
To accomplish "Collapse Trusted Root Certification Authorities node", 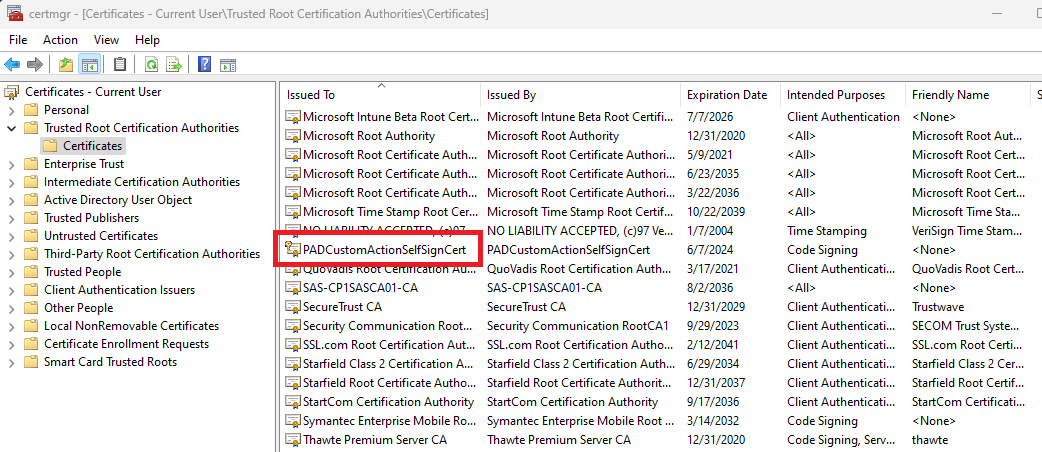I will click(11, 128).
